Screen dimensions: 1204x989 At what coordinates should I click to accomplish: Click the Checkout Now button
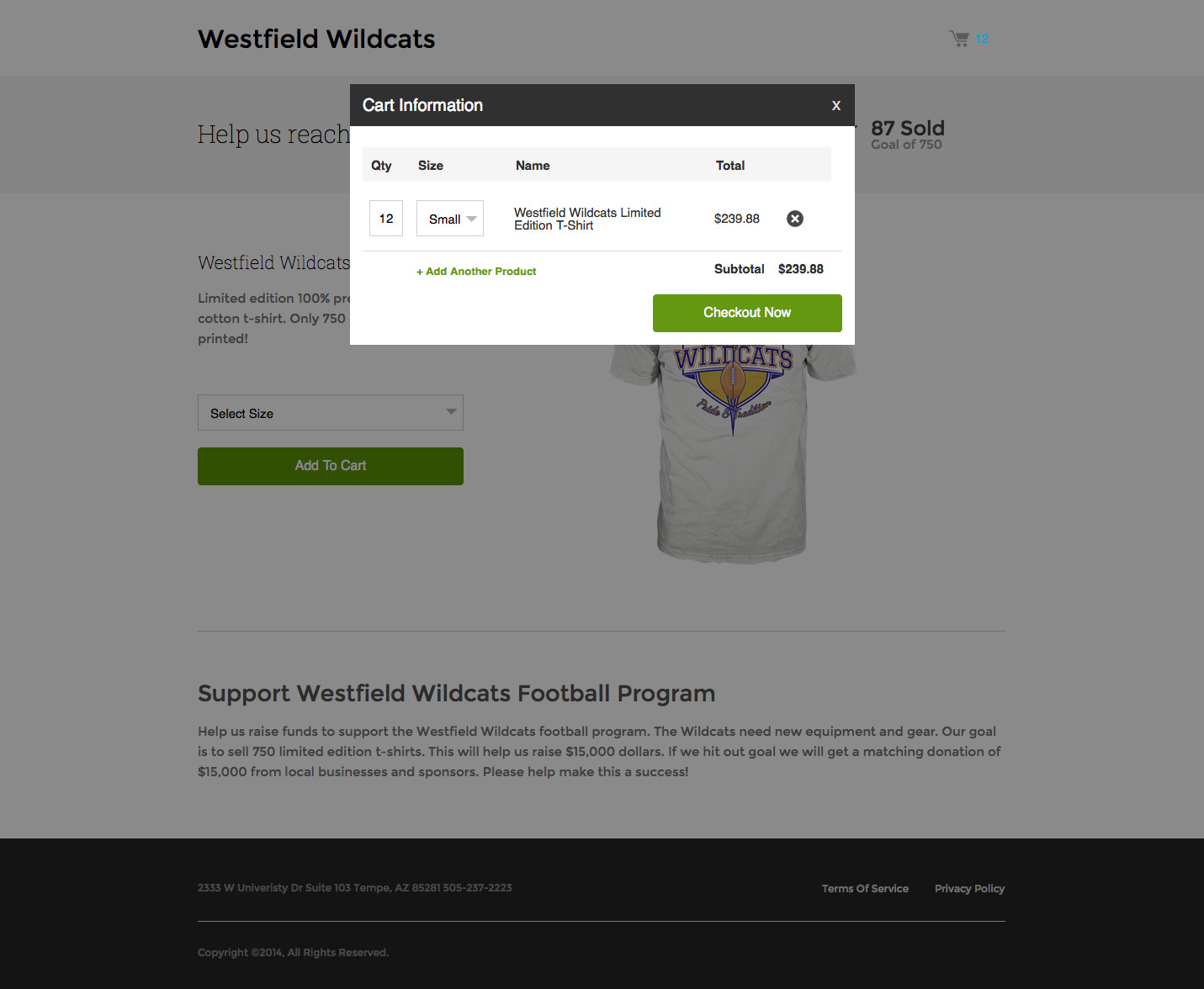coord(747,313)
